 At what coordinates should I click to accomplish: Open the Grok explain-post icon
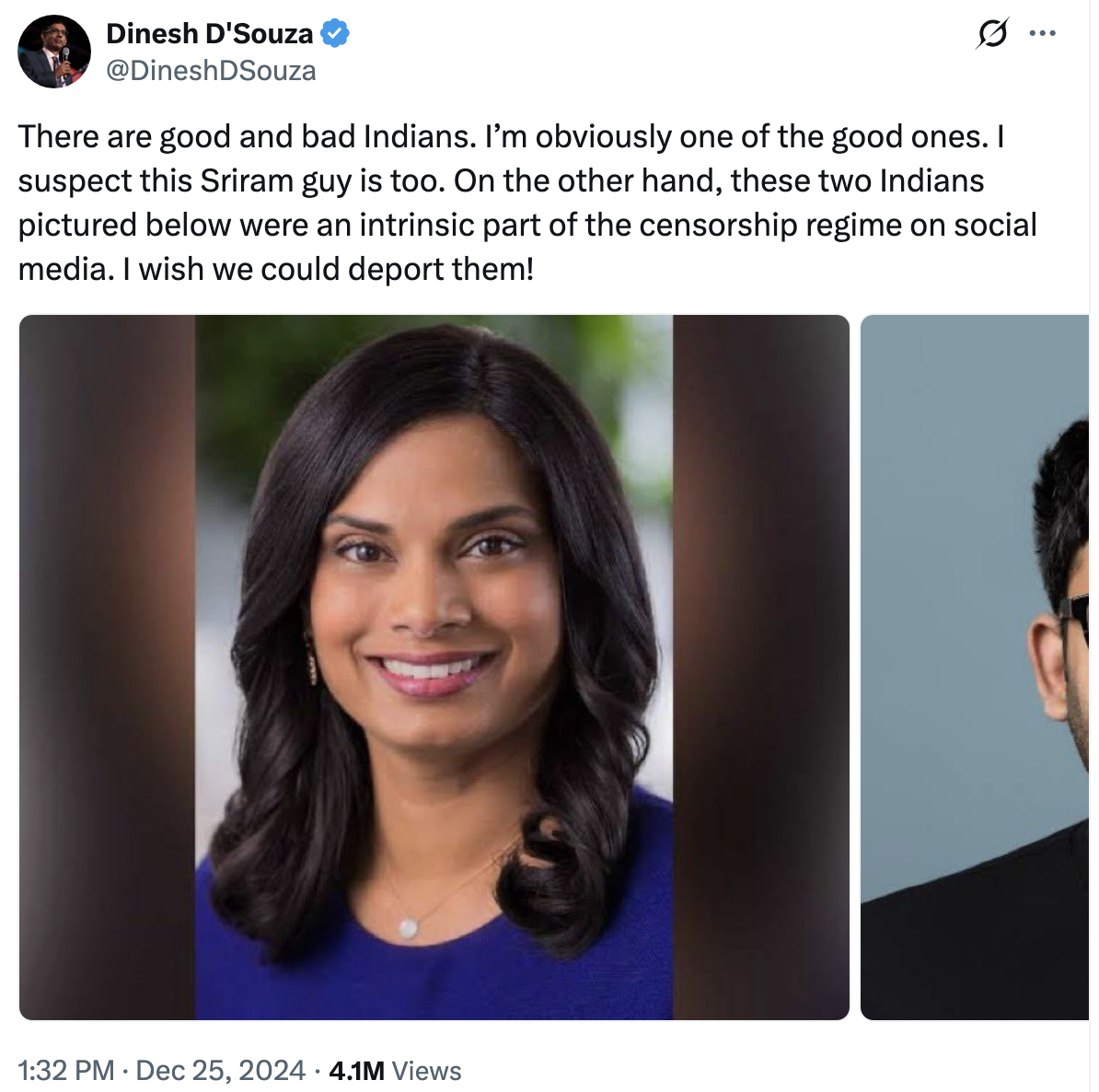992,33
